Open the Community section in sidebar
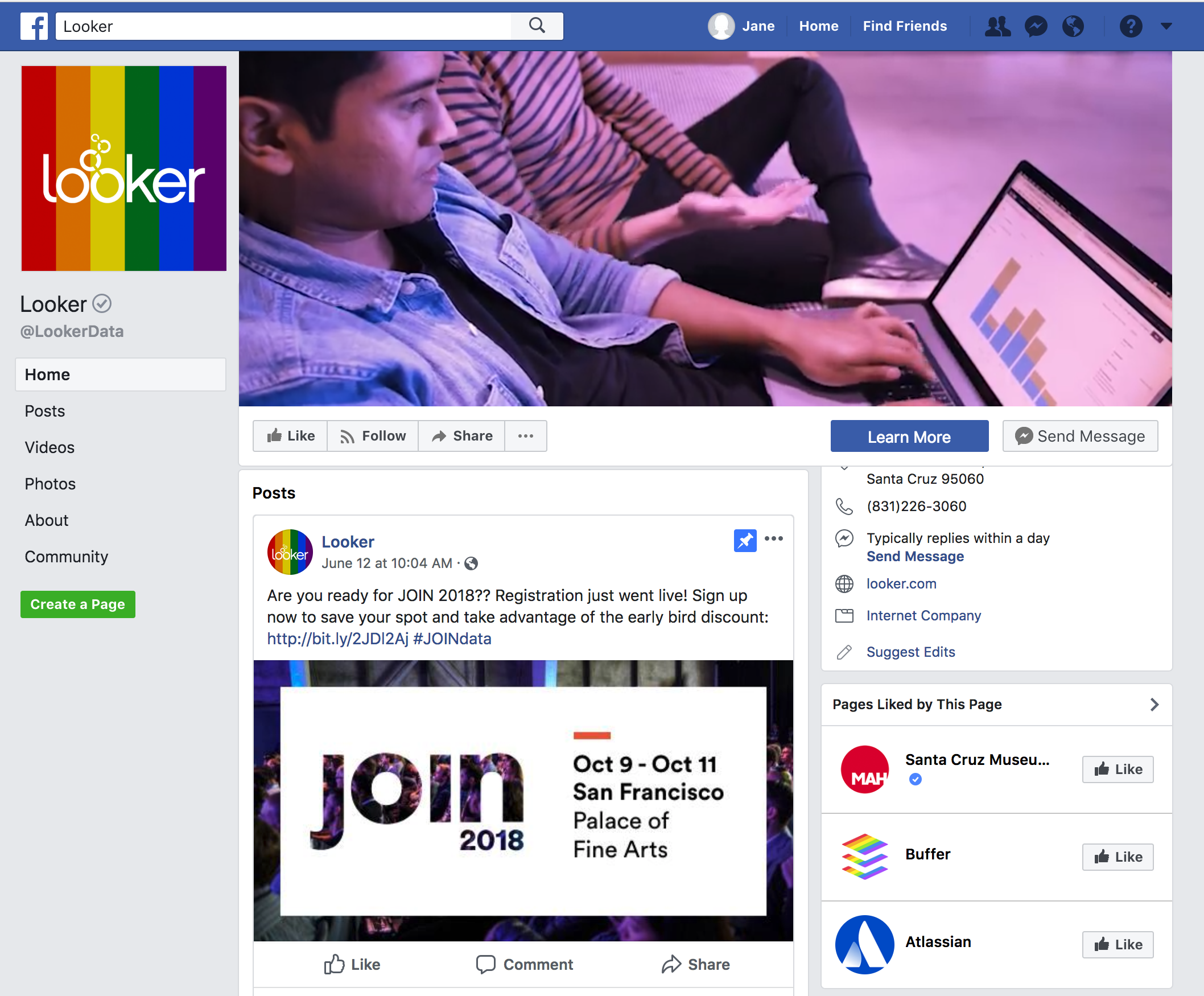The height and width of the screenshot is (996, 1204). coord(67,557)
